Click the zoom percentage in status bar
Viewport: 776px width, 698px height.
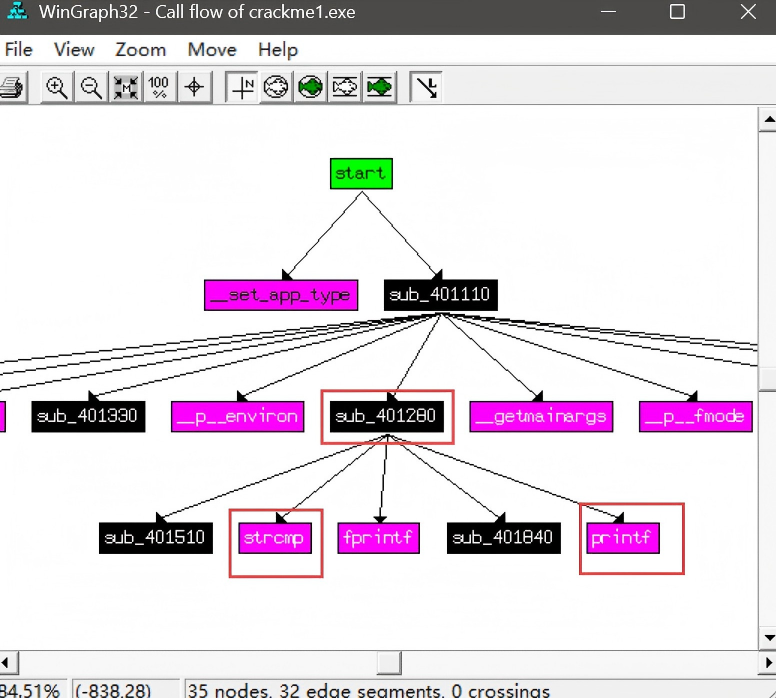pos(30,691)
